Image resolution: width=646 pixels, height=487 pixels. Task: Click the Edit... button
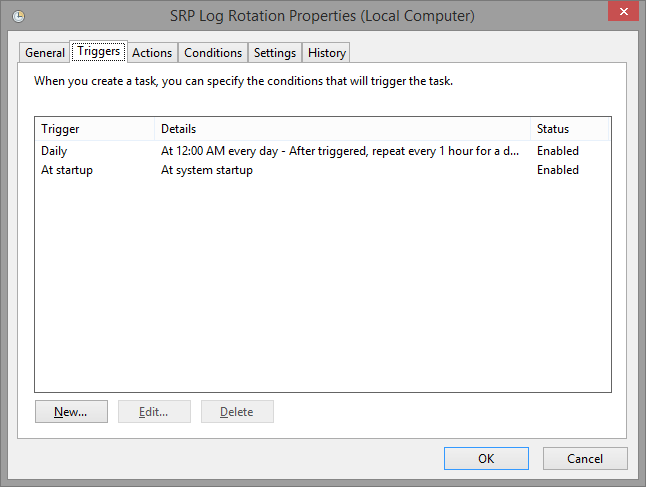[153, 412]
